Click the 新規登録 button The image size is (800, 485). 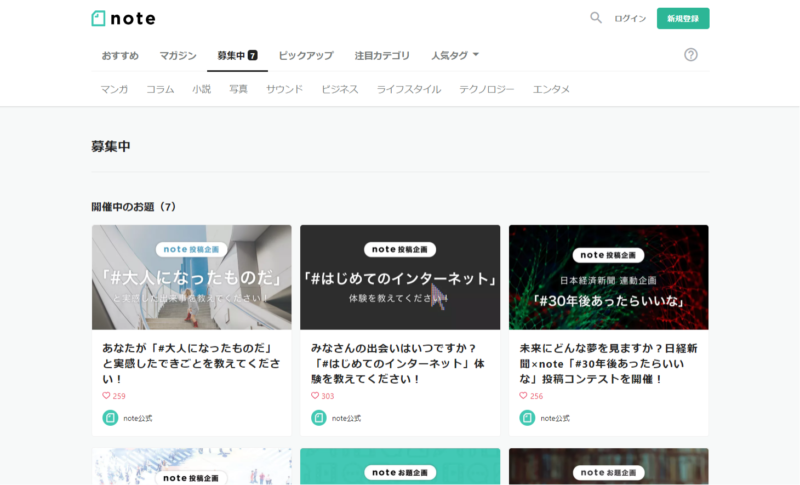coord(683,18)
